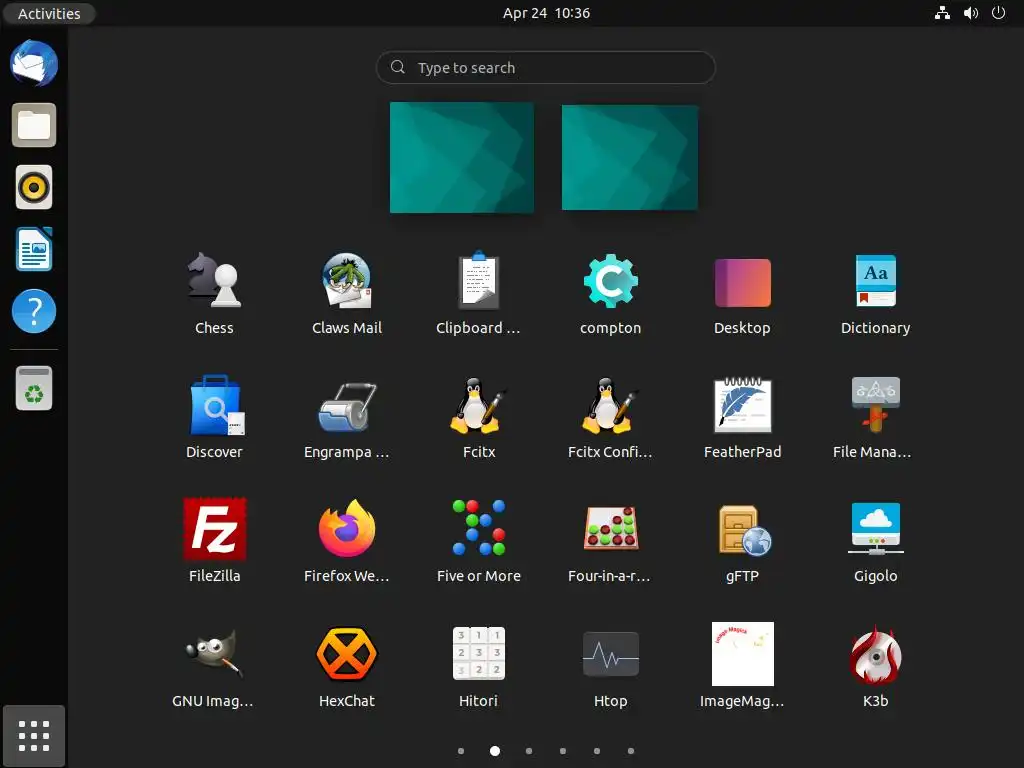Click the Show Applications grid button
The image size is (1024, 768).
[34, 736]
